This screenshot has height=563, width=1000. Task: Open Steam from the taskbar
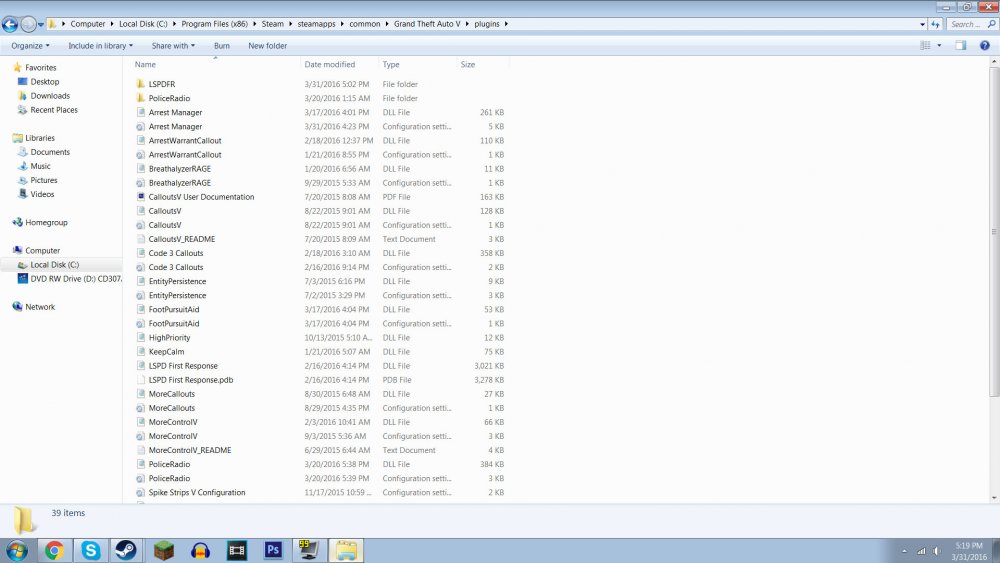126,550
